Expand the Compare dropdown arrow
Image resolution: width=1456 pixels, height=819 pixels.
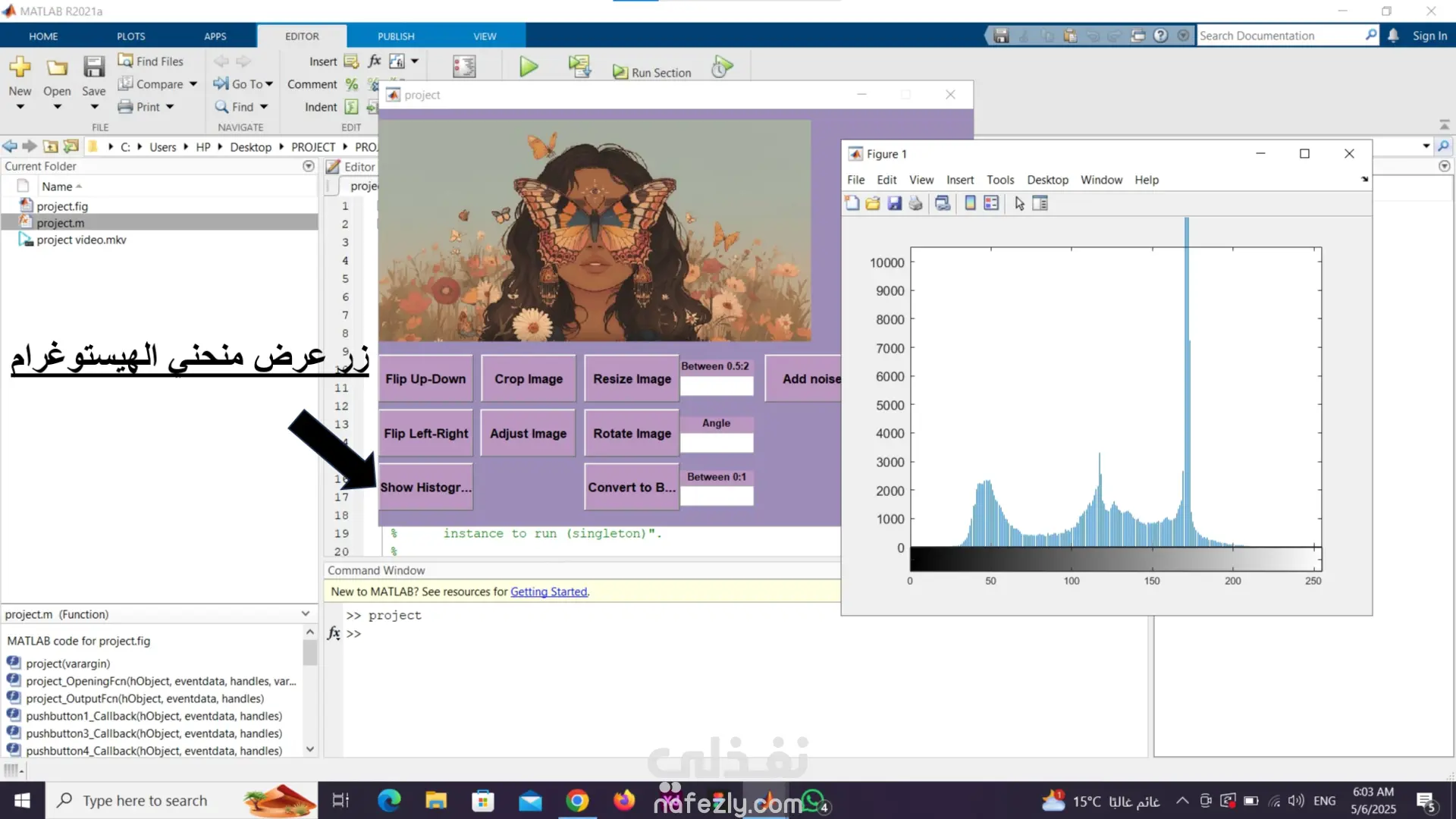click(x=193, y=84)
